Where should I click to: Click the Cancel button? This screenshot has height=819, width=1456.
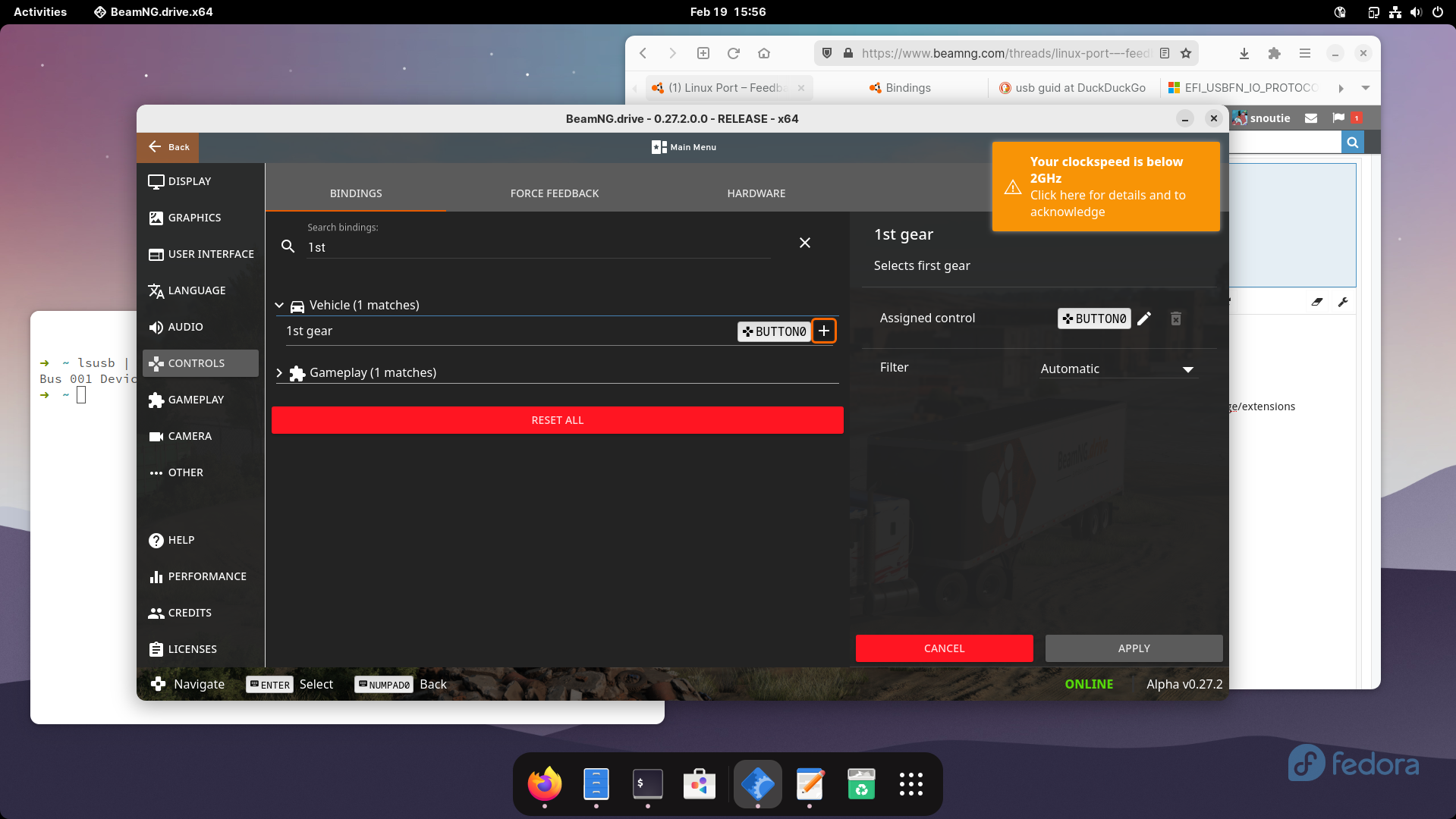click(945, 648)
